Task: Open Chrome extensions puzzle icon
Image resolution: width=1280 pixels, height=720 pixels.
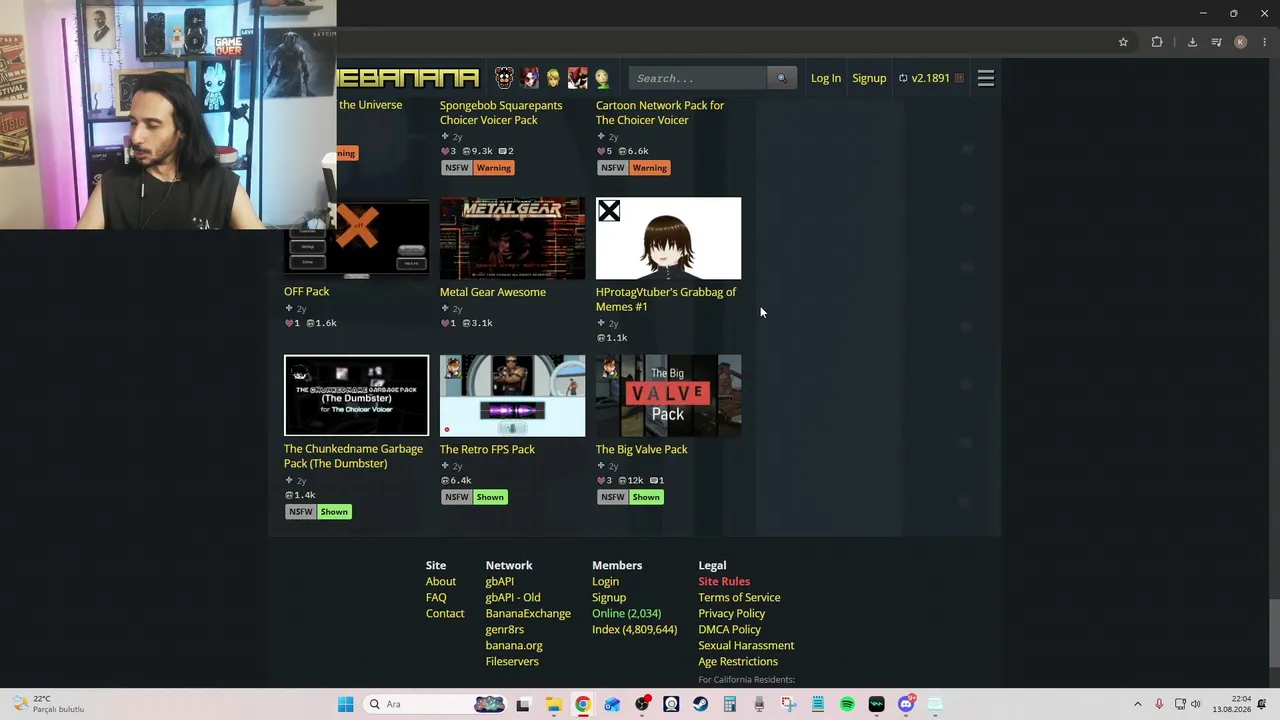Action: (1157, 42)
